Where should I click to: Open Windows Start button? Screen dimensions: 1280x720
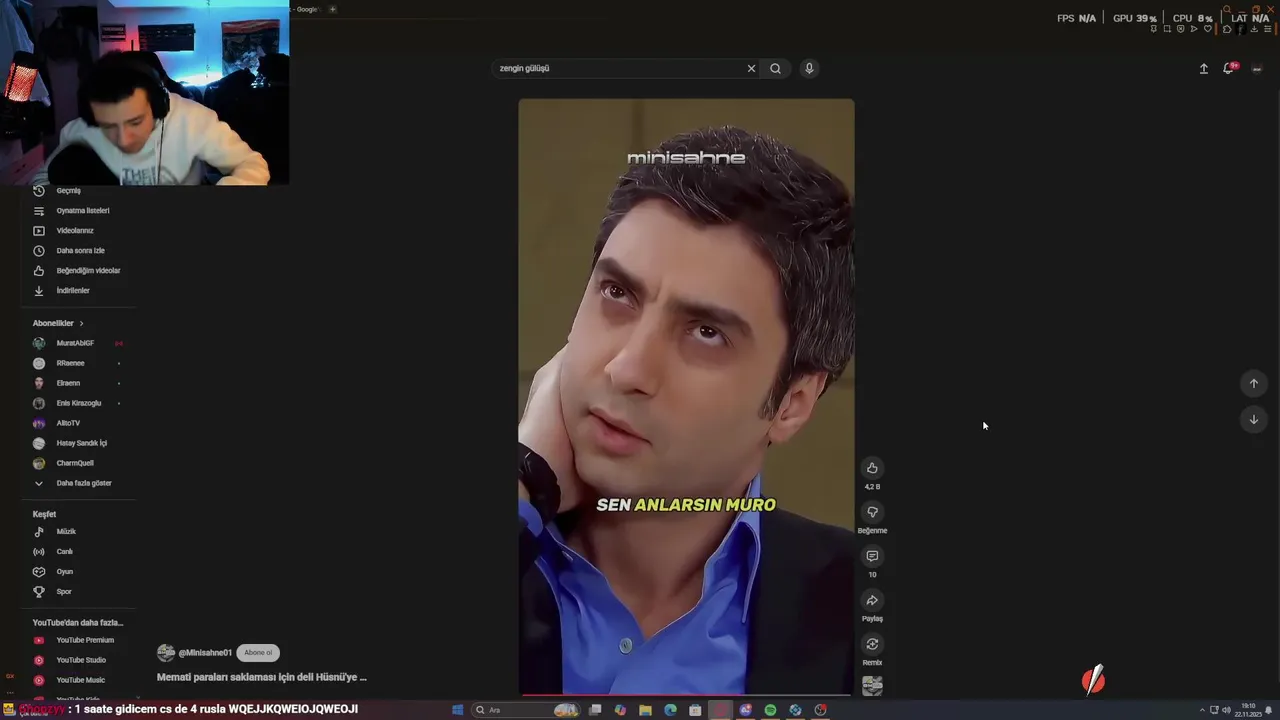pos(457,710)
